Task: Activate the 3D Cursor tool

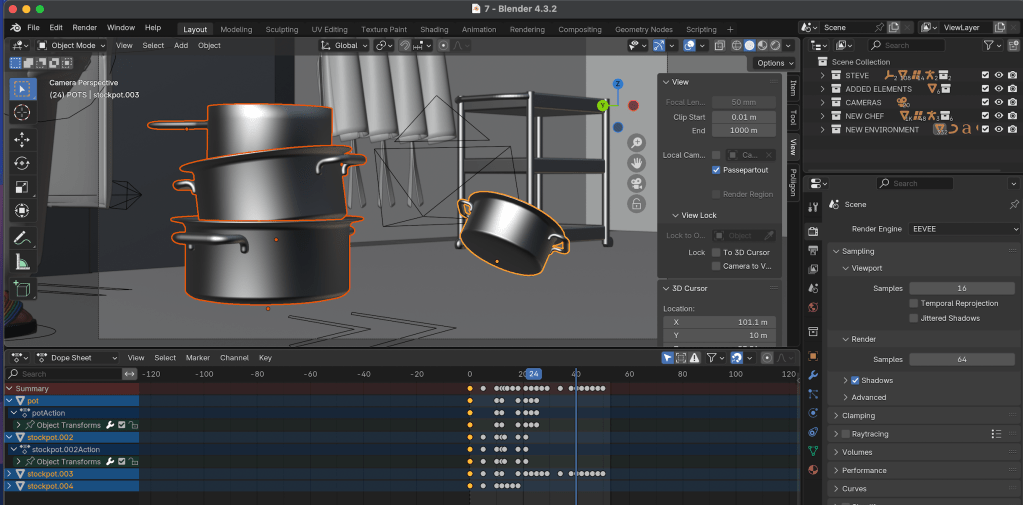Action: (x=22, y=112)
